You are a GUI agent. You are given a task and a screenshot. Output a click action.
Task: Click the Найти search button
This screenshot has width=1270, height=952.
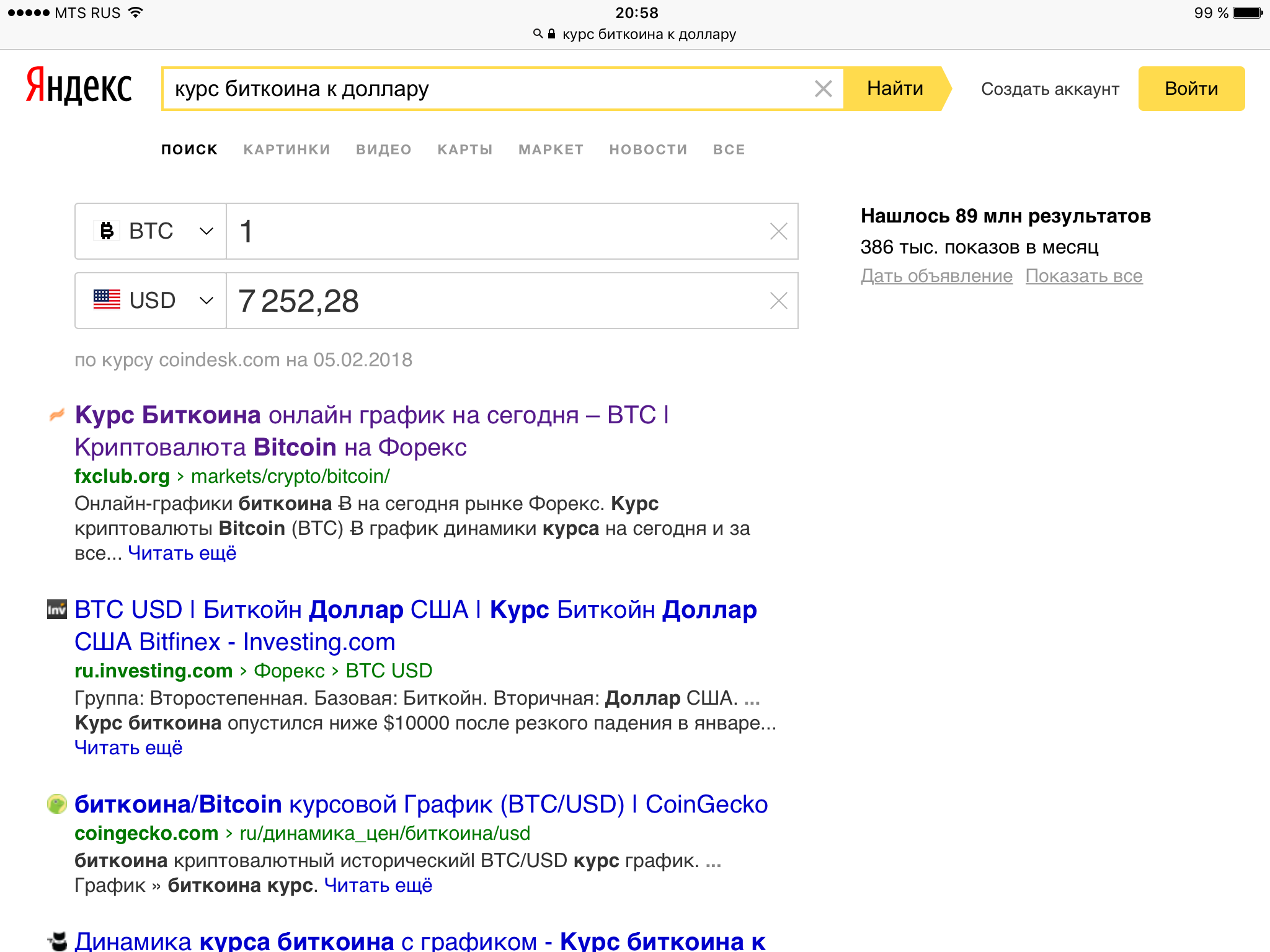click(x=897, y=89)
